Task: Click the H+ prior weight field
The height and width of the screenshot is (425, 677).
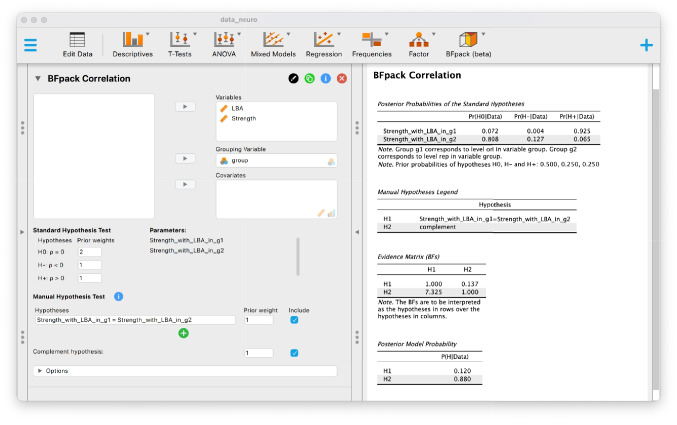Action: click(89, 278)
